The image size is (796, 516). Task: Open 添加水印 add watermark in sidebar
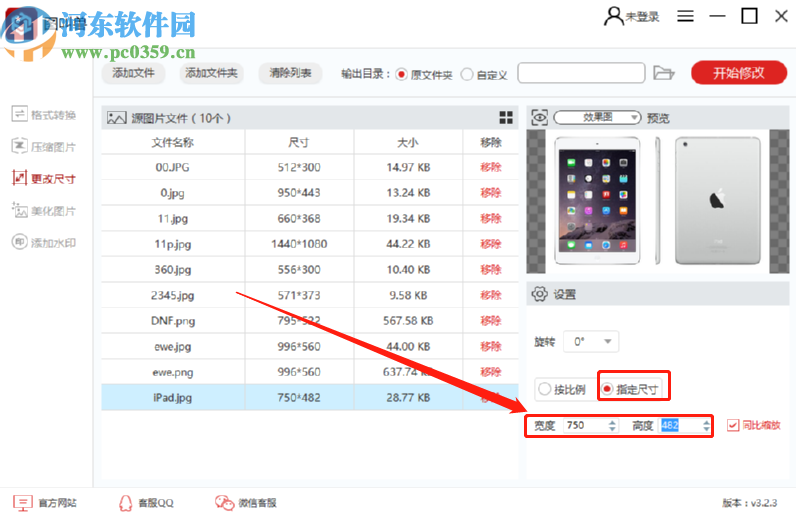point(44,242)
